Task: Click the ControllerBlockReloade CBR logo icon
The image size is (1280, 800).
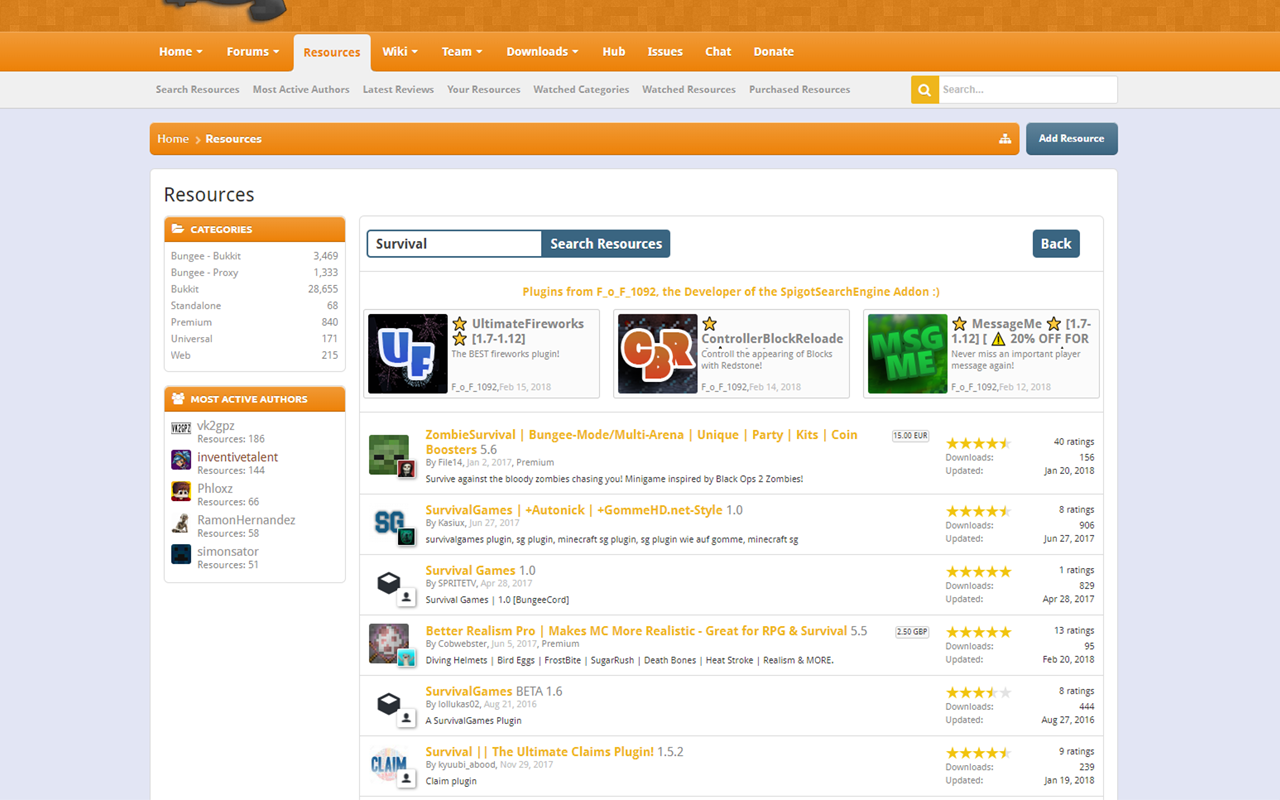Action: pos(657,354)
